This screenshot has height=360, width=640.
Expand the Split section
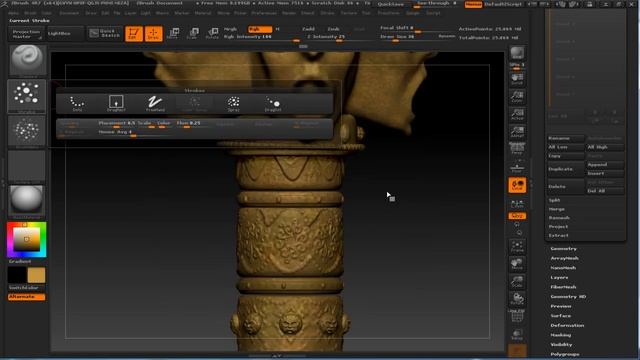[x=554, y=200]
